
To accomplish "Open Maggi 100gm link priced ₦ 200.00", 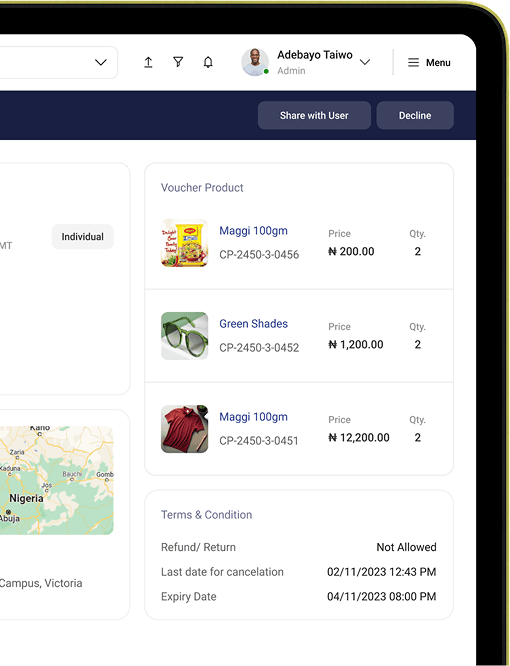I will click(254, 231).
